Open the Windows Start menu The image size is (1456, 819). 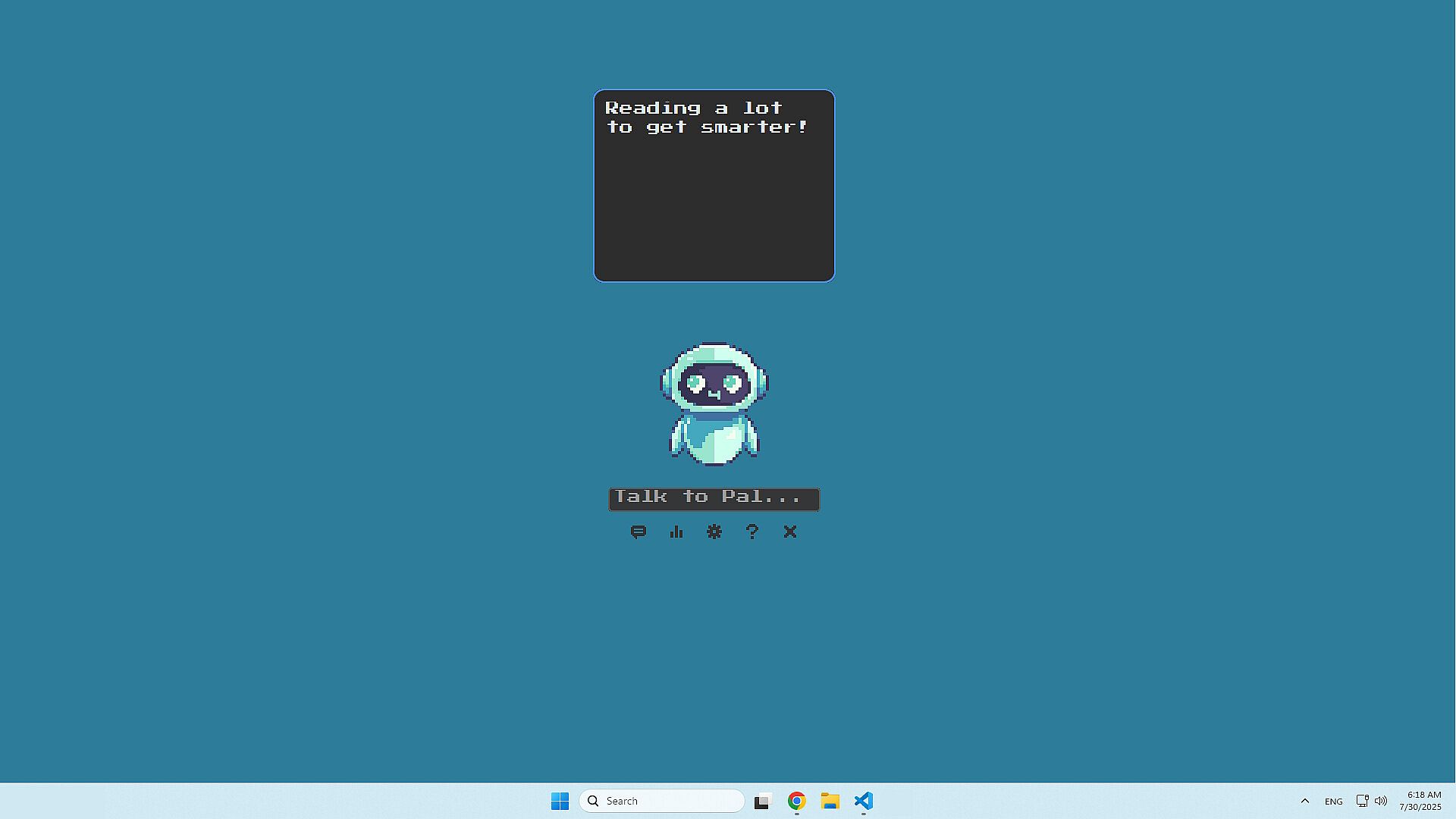[560, 801]
